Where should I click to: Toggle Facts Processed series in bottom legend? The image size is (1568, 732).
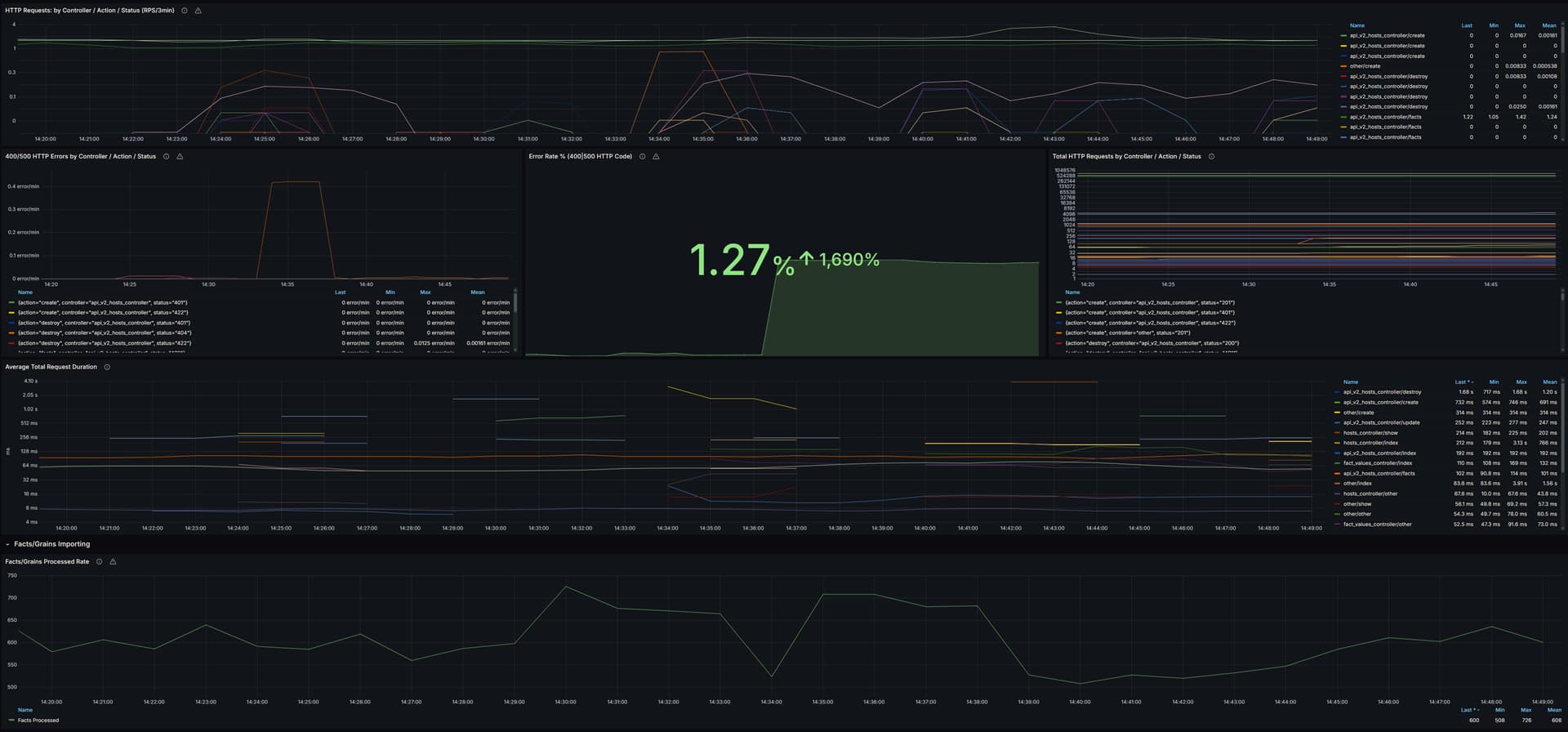point(38,721)
